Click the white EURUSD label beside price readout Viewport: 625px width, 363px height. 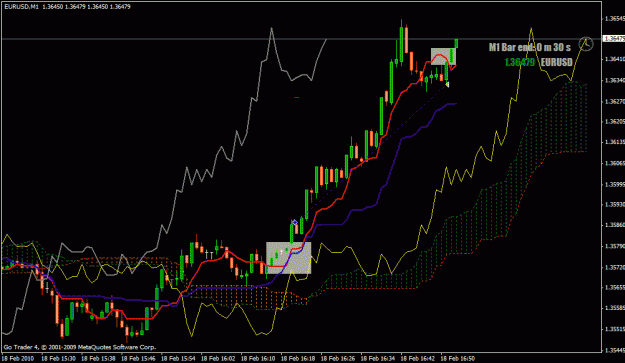[x=556, y=62]
